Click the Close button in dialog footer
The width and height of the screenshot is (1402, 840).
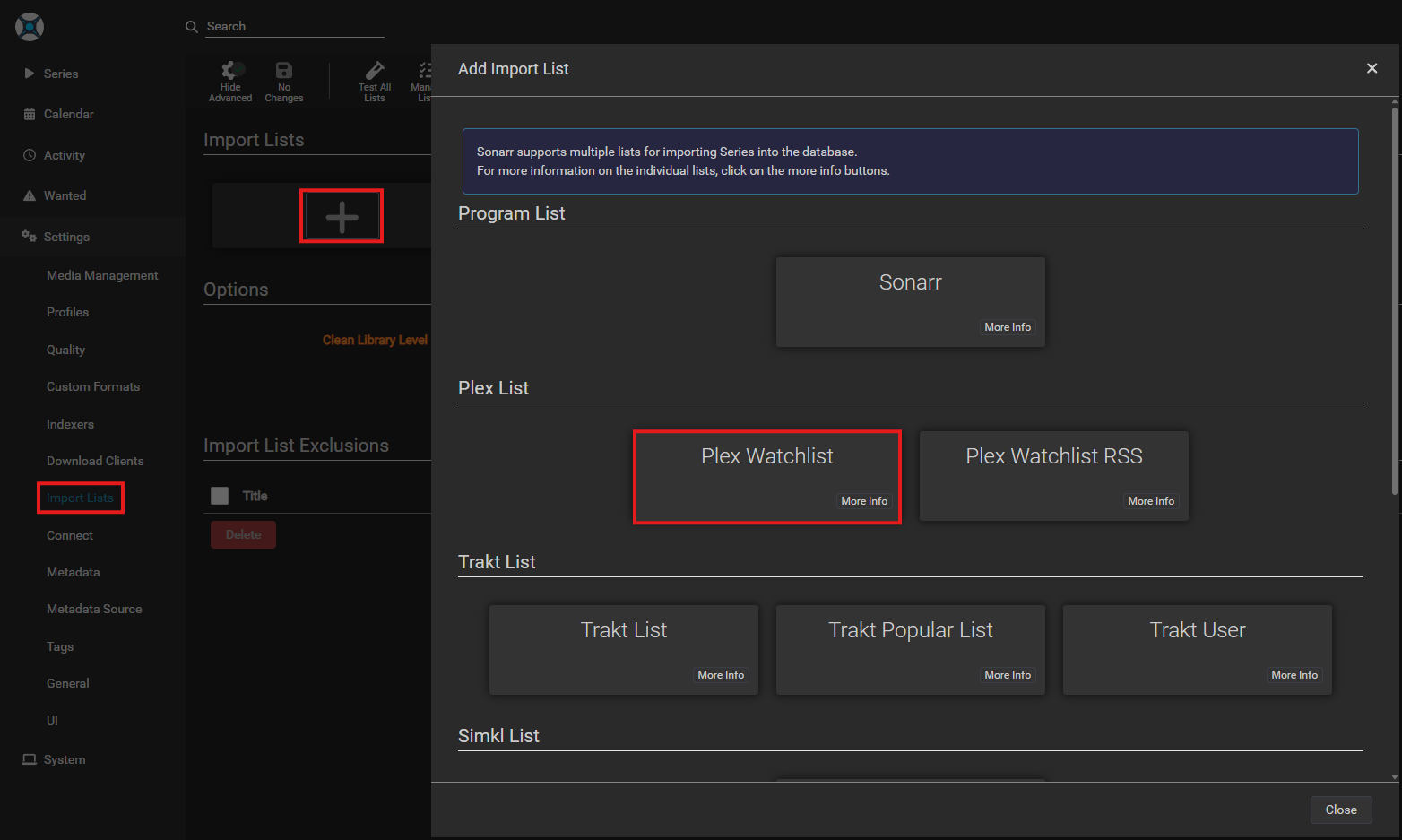click(1341, 810)
